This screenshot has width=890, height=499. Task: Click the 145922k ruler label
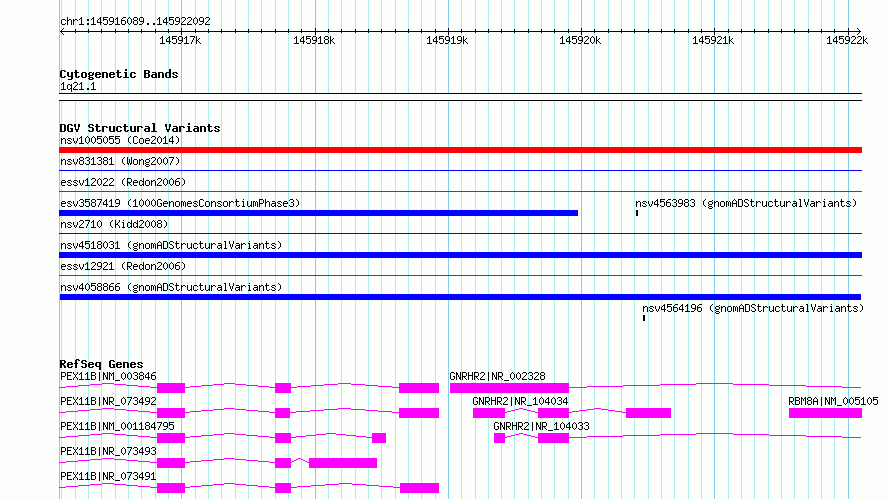(x=847, y=40)
